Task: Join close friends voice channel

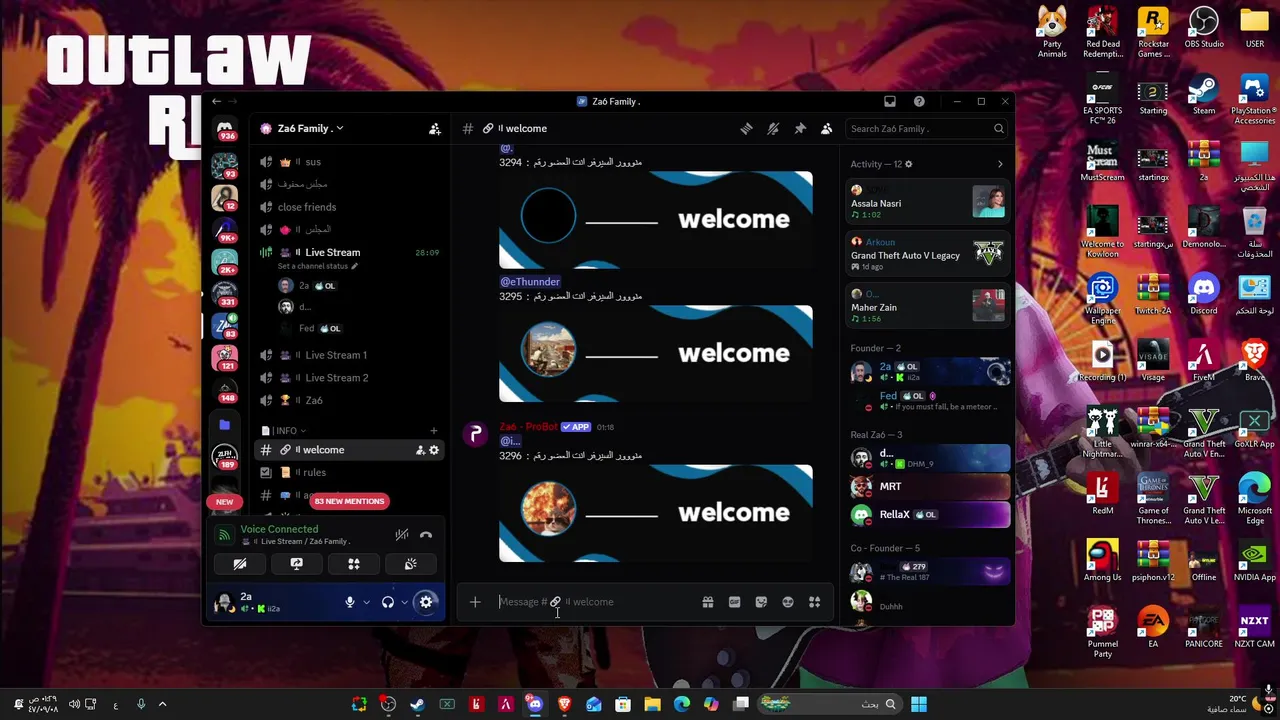Action: 350,207
